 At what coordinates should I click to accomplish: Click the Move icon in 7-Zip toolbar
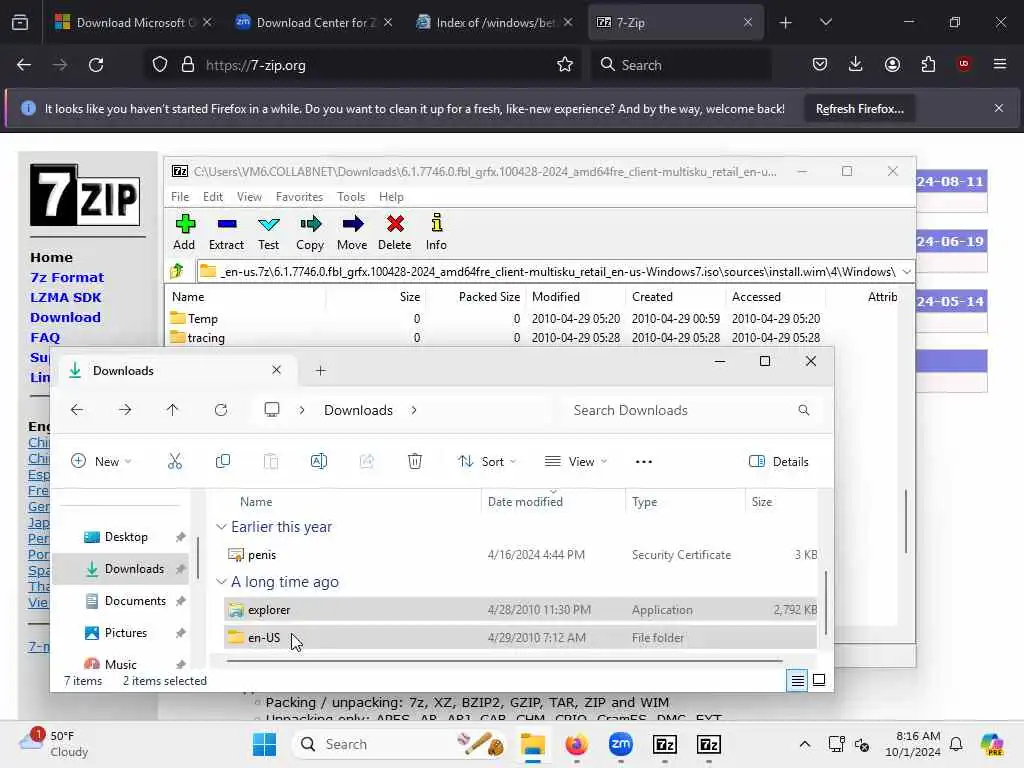352,232
